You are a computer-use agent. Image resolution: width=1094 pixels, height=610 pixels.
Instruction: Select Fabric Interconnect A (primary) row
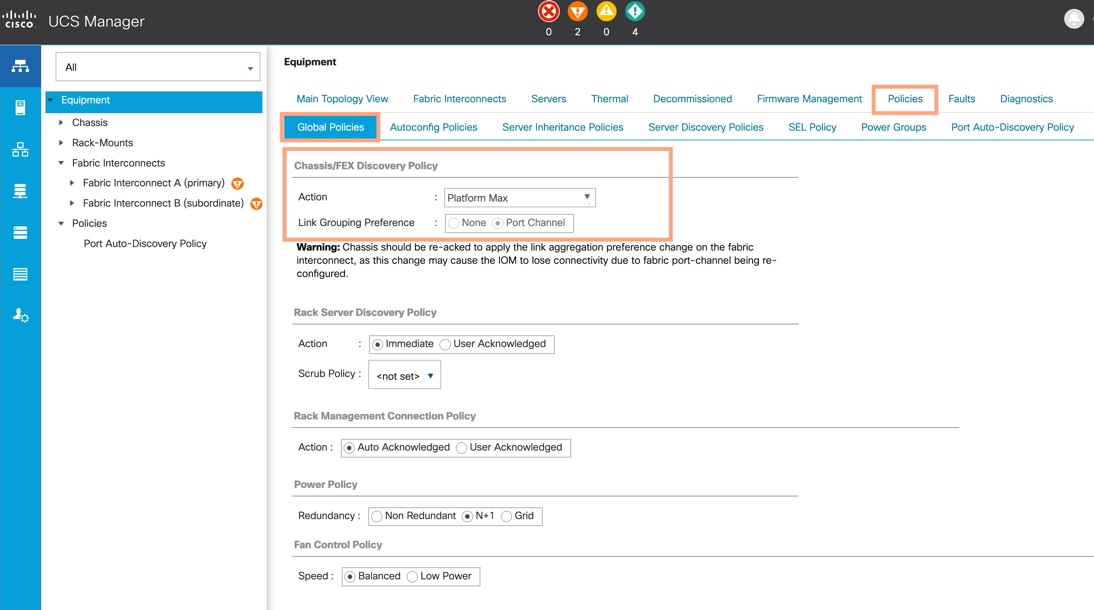point(153,183)
